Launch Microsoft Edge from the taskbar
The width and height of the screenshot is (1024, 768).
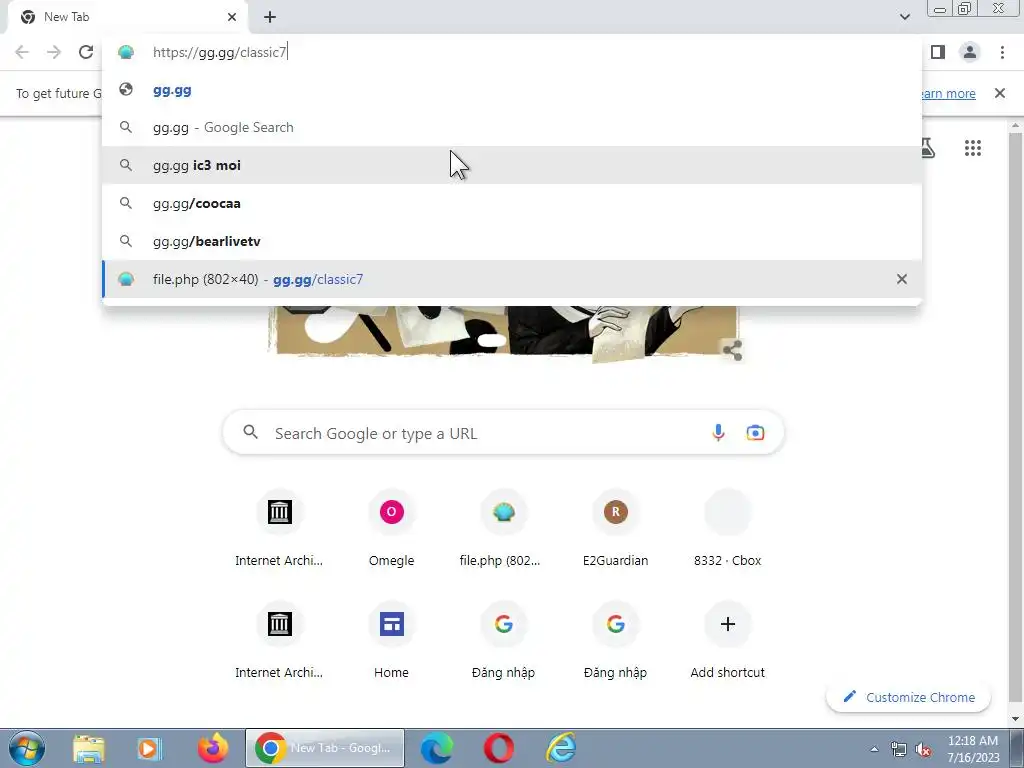coord(436,748)
